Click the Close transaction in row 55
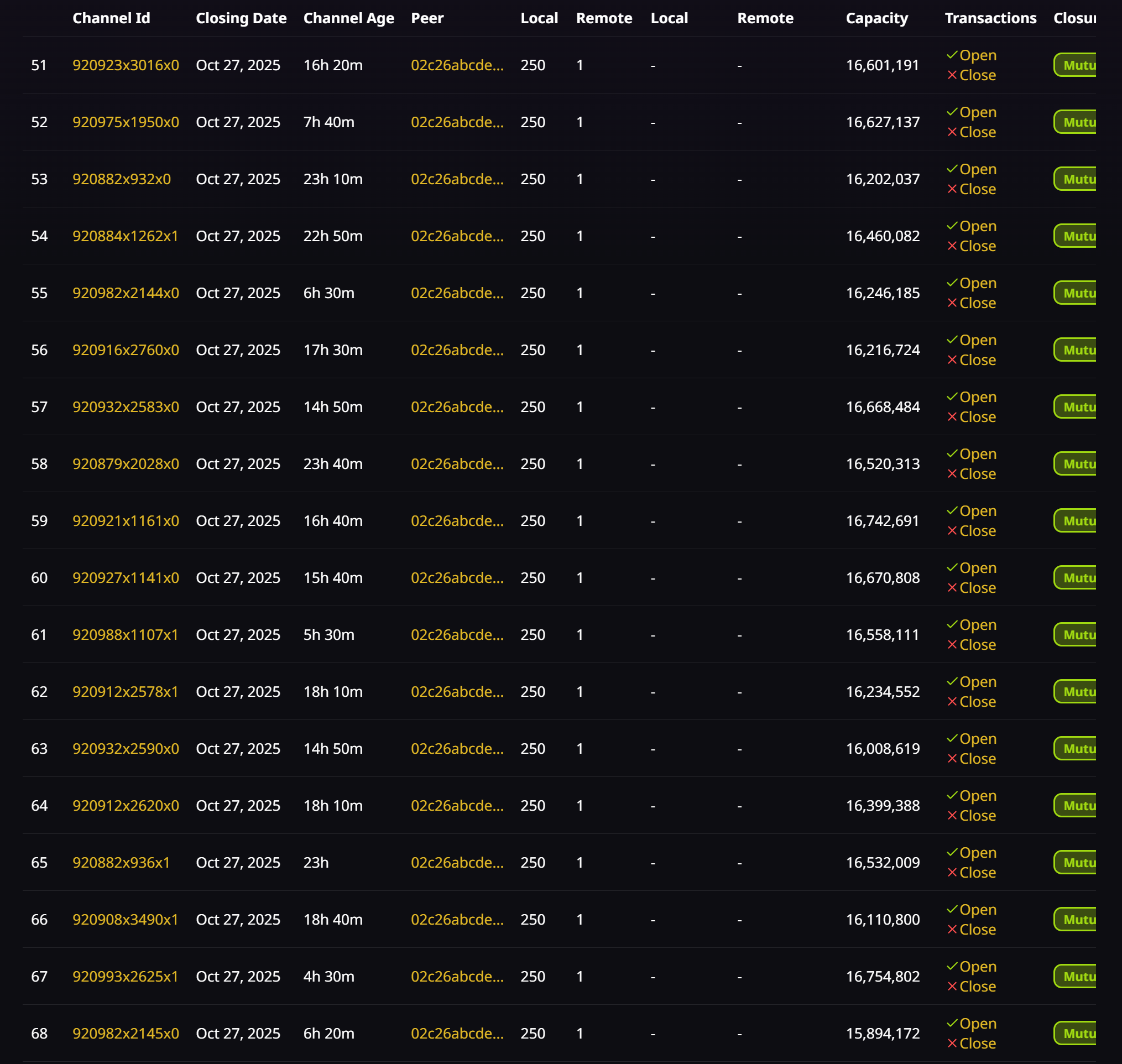 (x=977, y=303)
